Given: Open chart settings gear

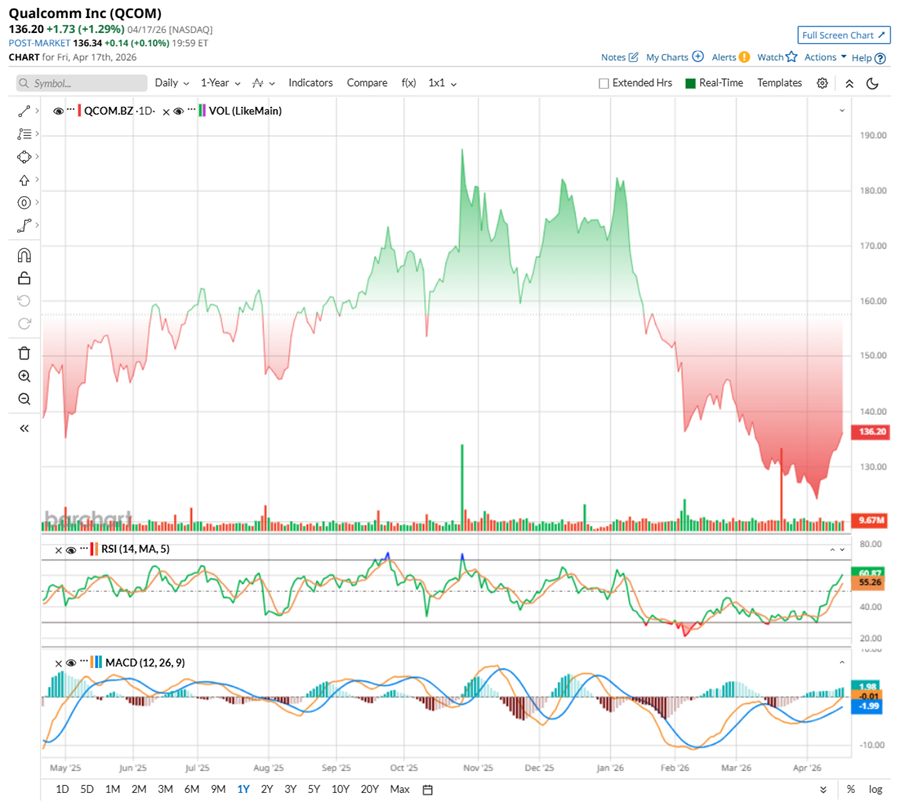Looking at the screenshot, I should 823,83.
